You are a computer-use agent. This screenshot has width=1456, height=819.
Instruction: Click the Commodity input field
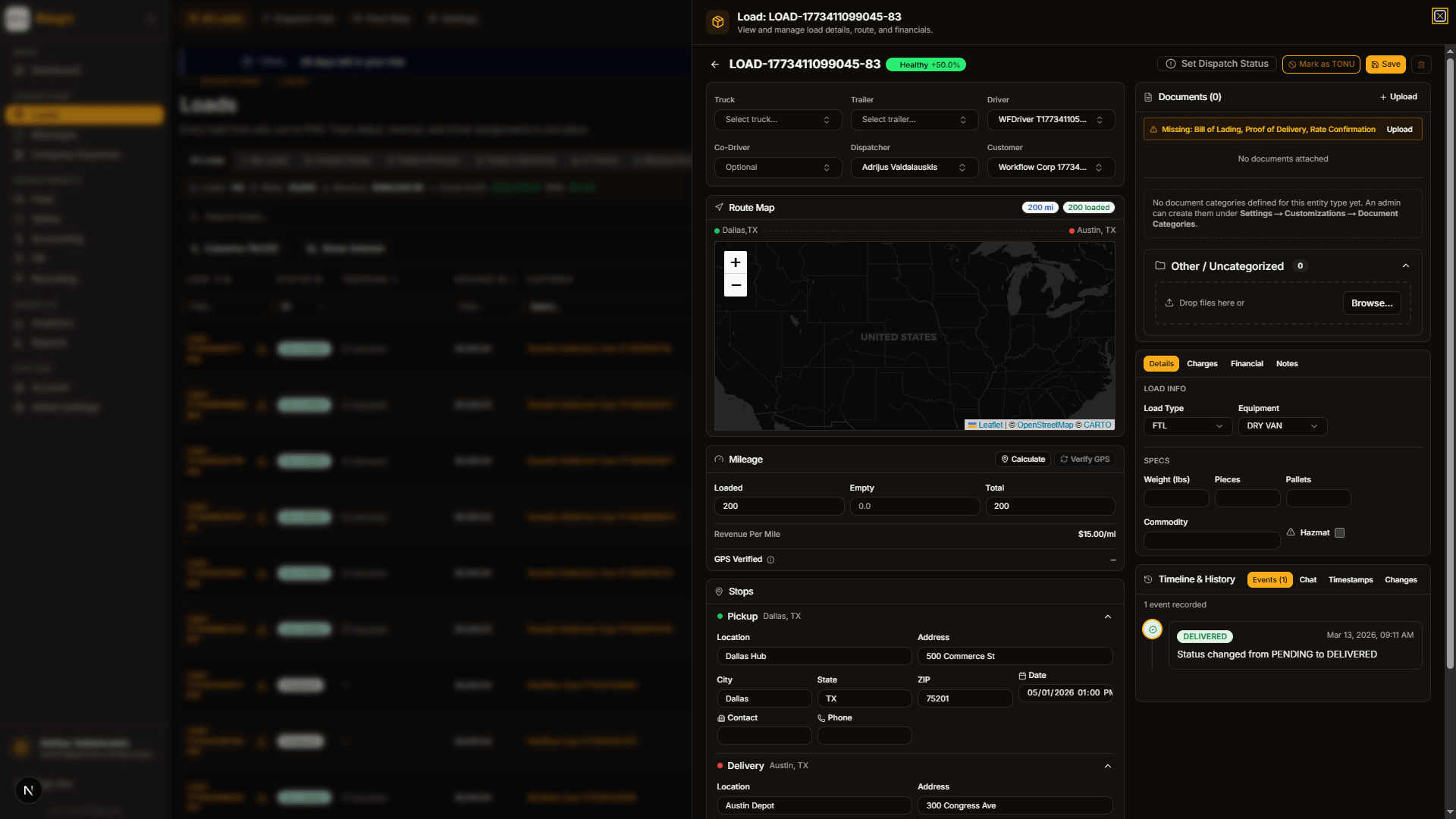tap(1212, 541)
